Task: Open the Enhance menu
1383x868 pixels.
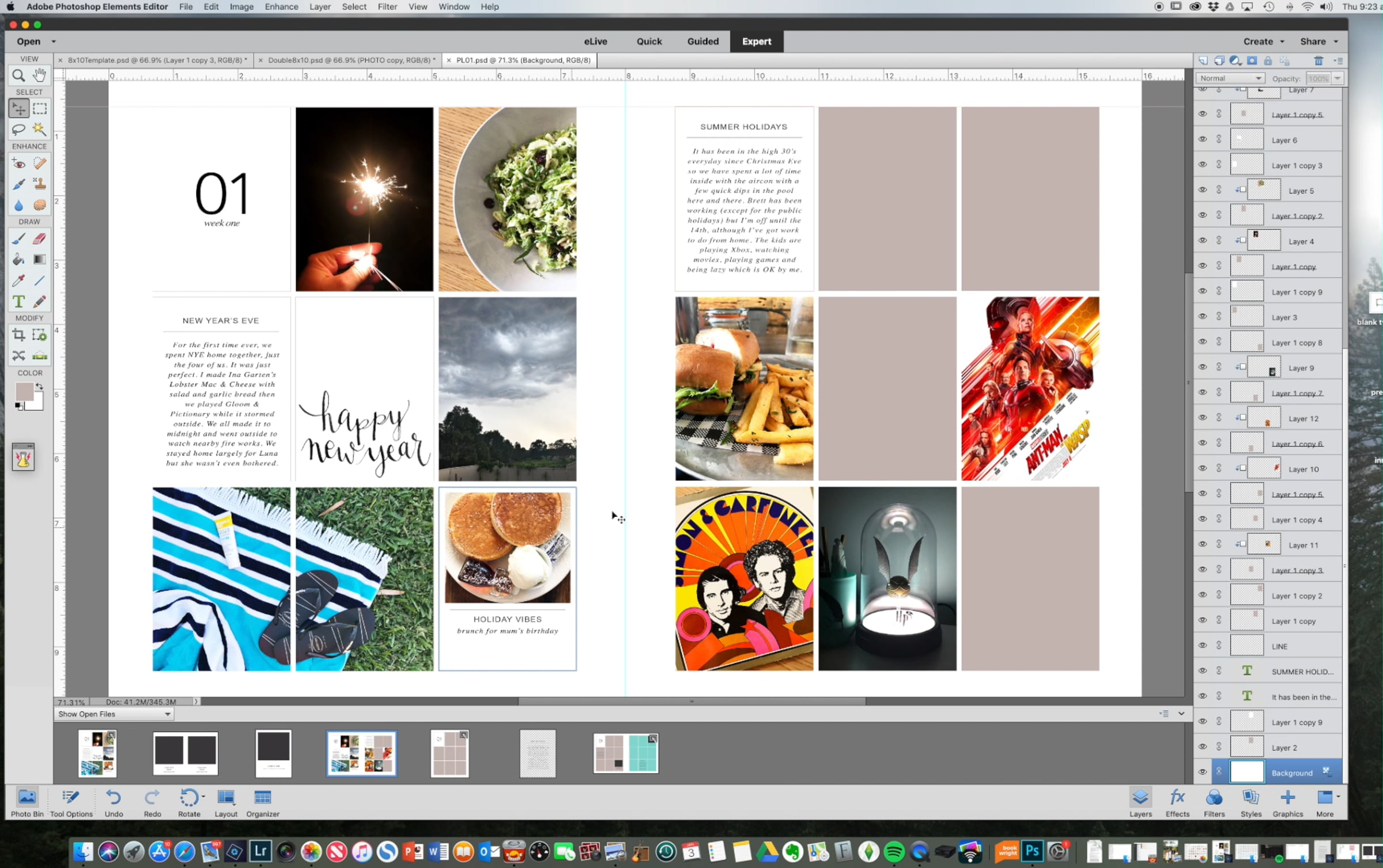Action: pos(281,7)
